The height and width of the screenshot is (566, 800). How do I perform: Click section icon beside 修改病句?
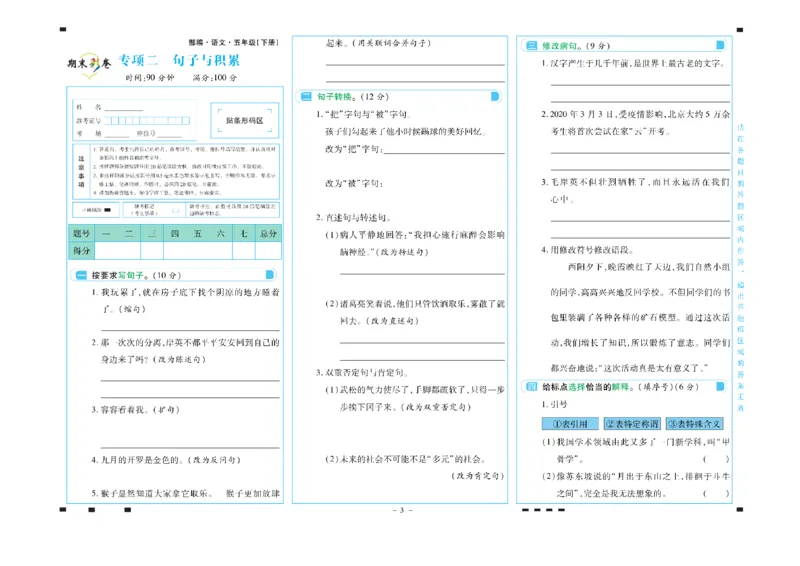click(531, 45)
